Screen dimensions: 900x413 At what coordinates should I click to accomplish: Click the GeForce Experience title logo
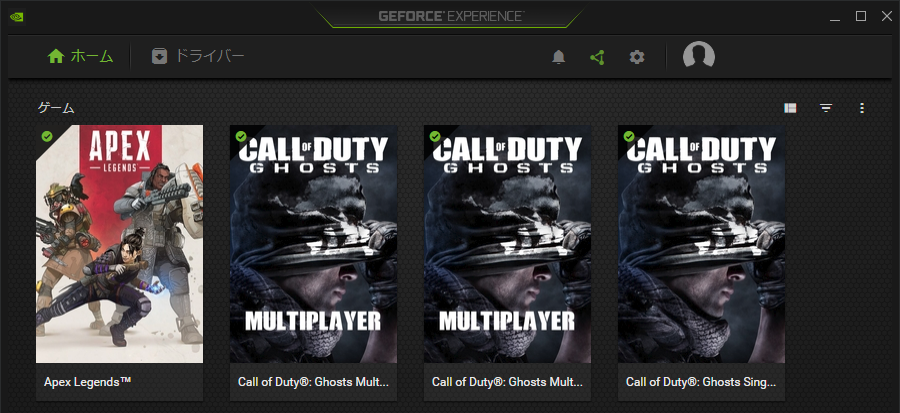[x=451, y=16]
